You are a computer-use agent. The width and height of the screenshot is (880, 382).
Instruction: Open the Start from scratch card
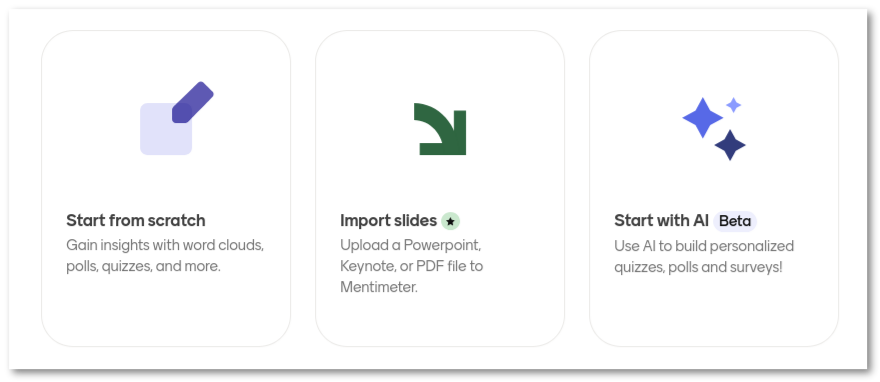pos(166,188)
